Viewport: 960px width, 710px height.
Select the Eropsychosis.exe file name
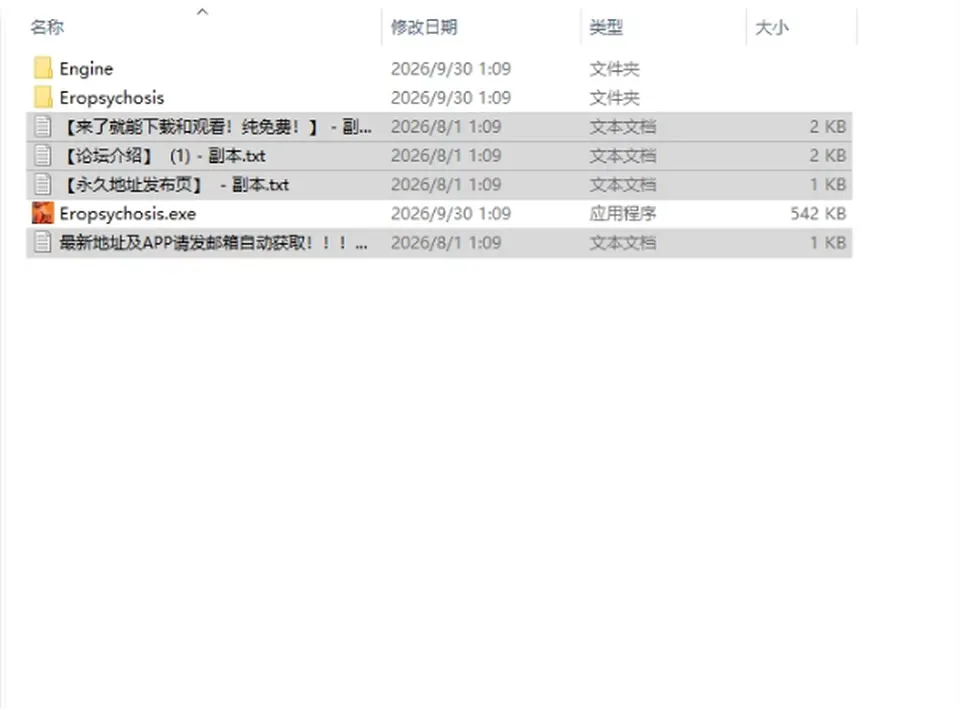tap(128, 214)
